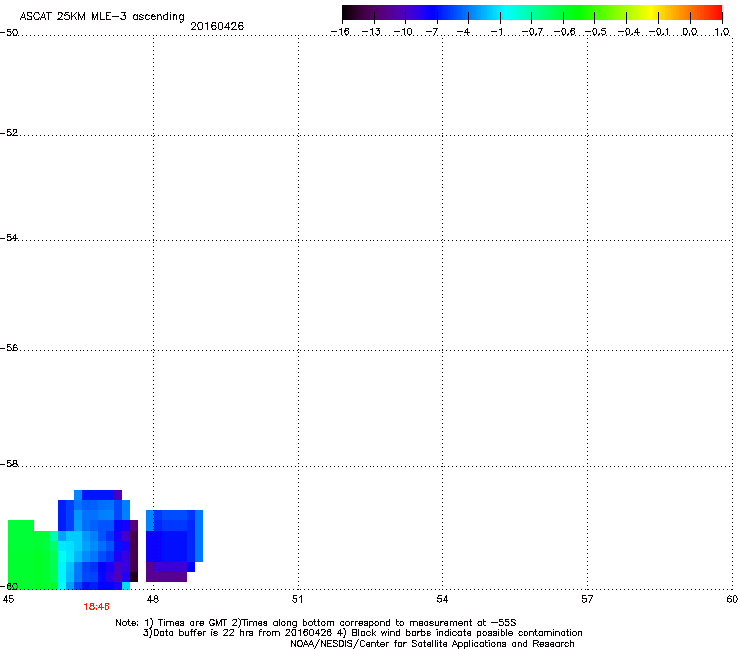
Task: Click the black end of the colorbar
Action: click(x=348, y=12)
